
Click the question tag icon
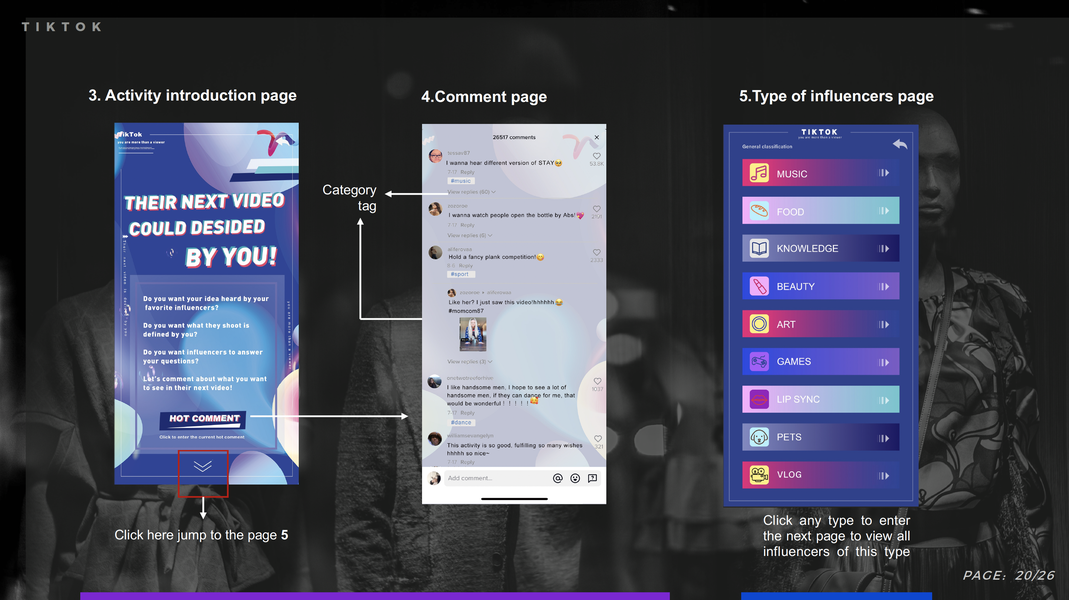tap(592, 478)
